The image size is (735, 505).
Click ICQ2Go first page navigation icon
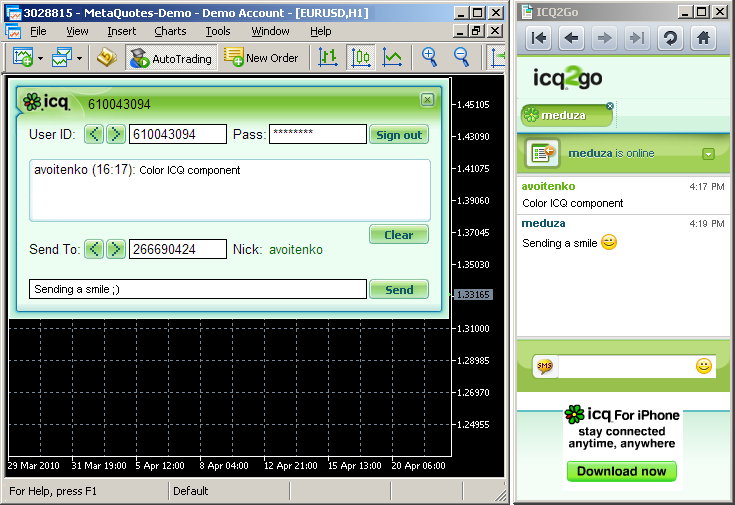coord(538,38)
